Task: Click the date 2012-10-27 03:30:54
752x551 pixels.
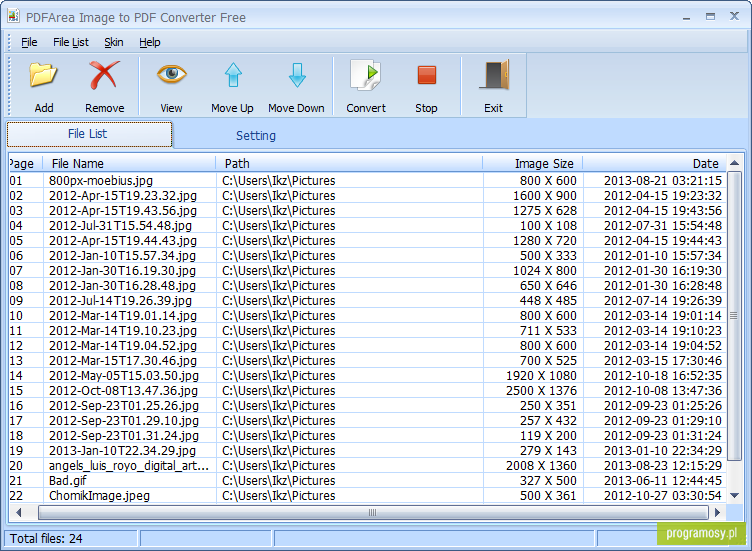Action: [663, 495]
